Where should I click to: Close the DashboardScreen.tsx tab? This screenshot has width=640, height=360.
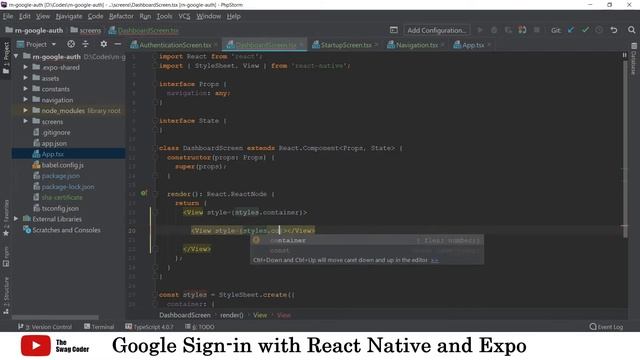point(302,44)
